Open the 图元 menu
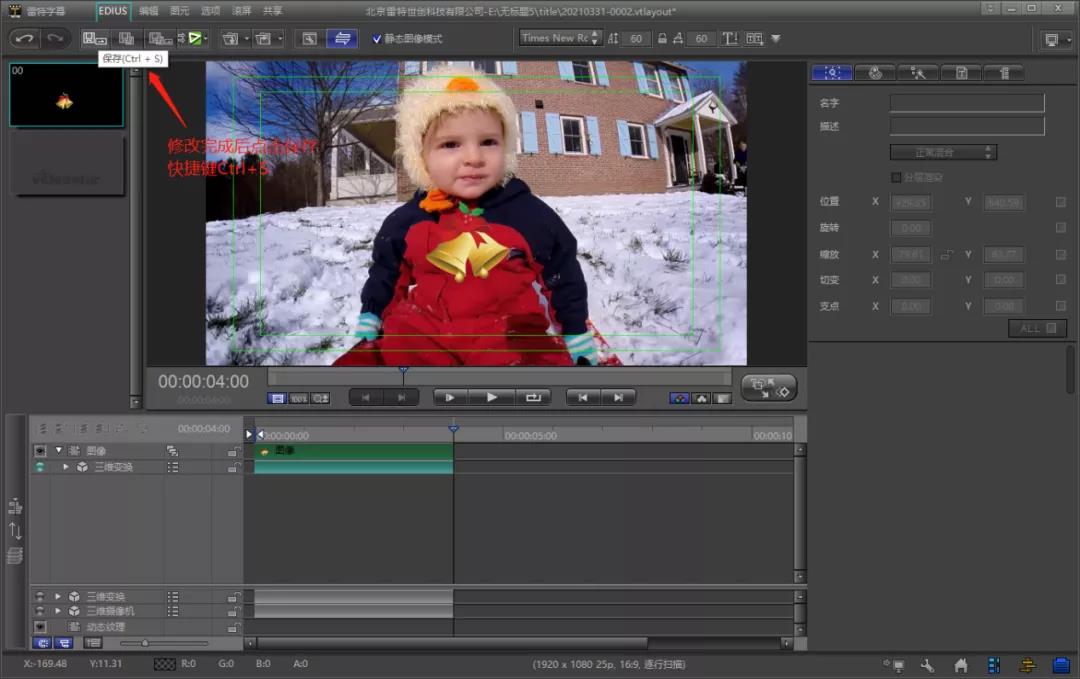 click(x=180, y=11)
